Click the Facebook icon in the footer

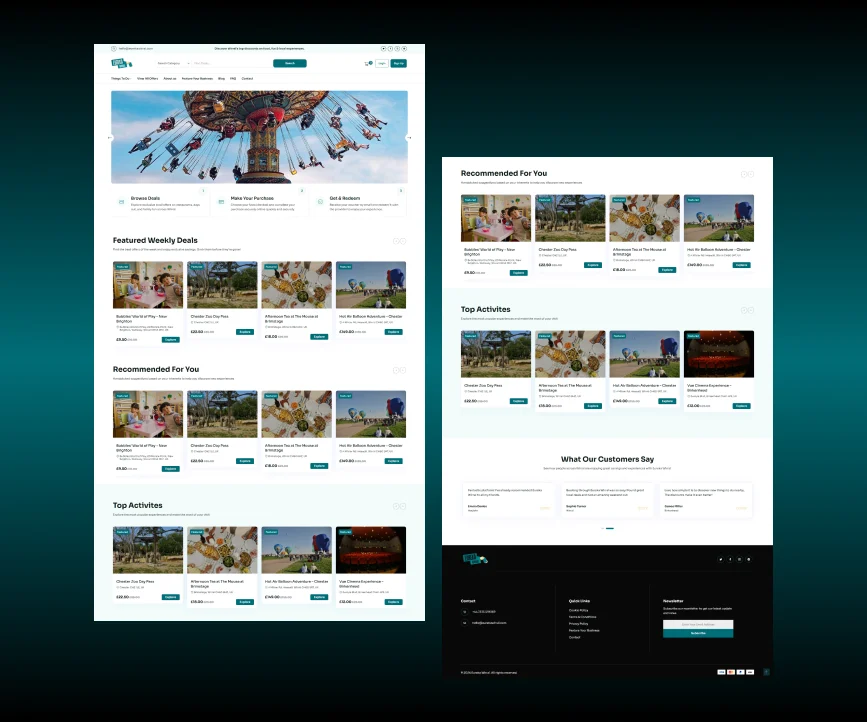(x=730, y=559)
